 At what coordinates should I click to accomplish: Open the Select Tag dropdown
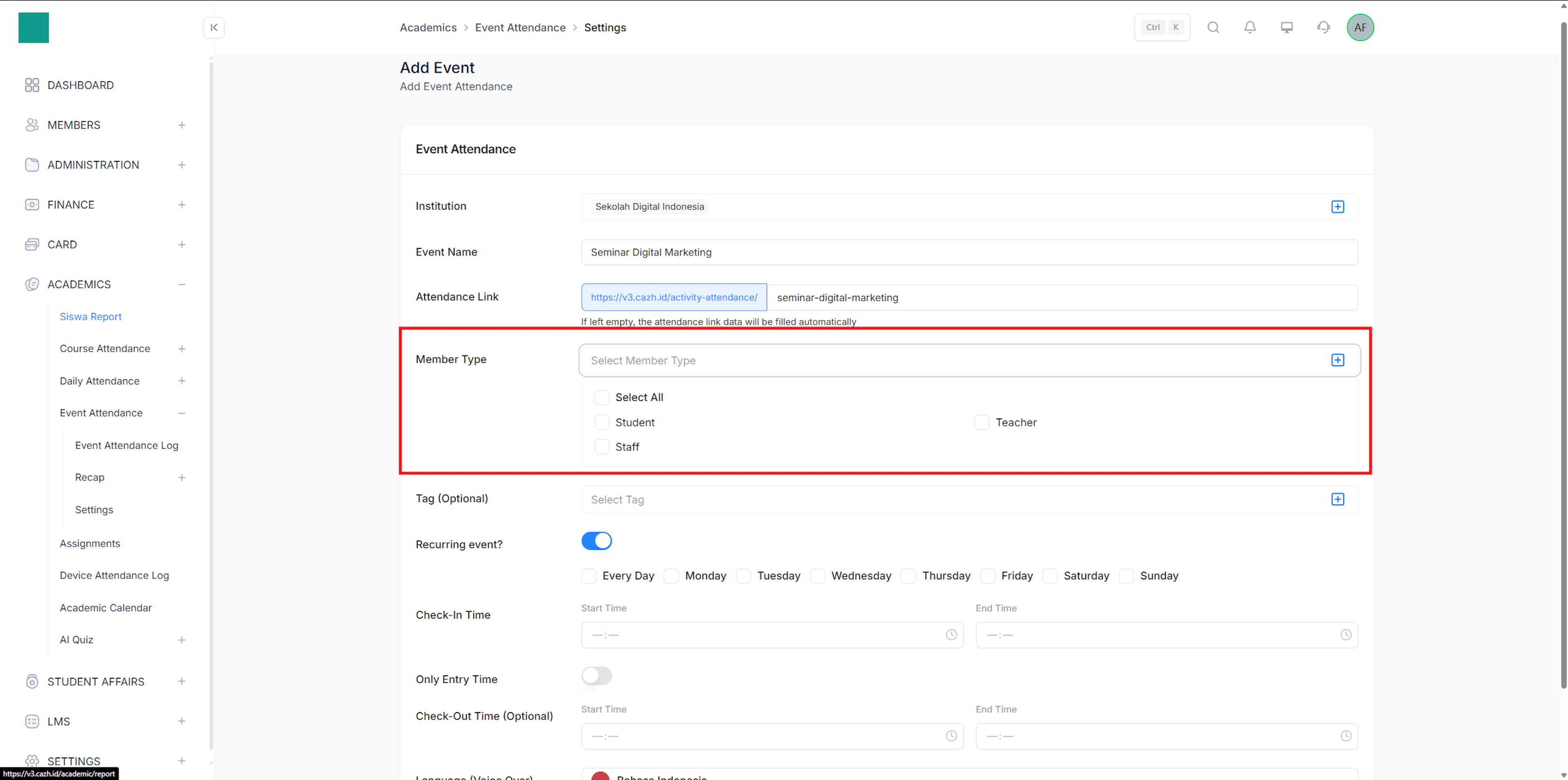(969, 499)
